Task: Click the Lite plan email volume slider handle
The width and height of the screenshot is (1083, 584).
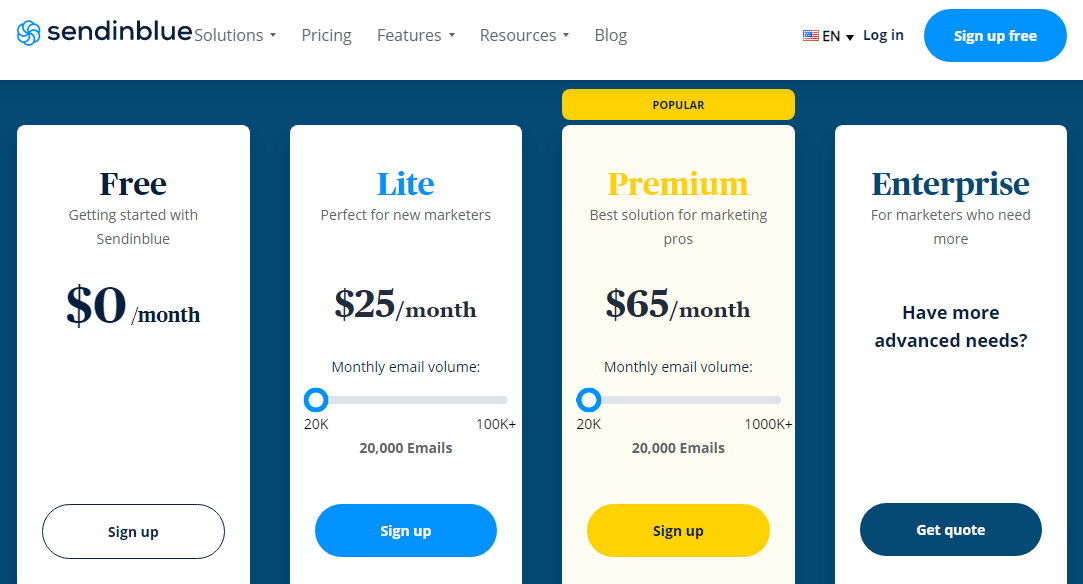Action: point(316,400)
